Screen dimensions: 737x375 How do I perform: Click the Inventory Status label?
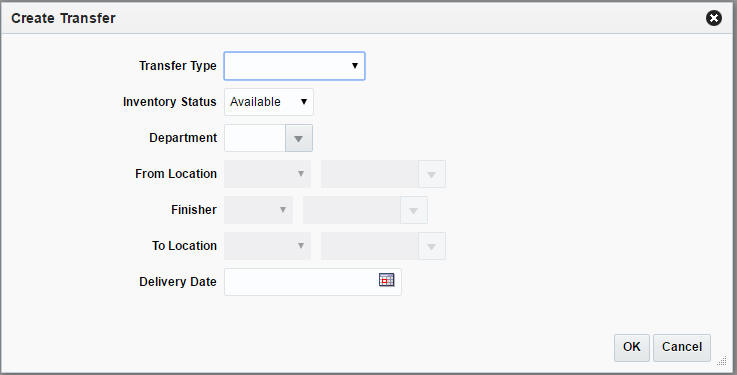(170, 102)
